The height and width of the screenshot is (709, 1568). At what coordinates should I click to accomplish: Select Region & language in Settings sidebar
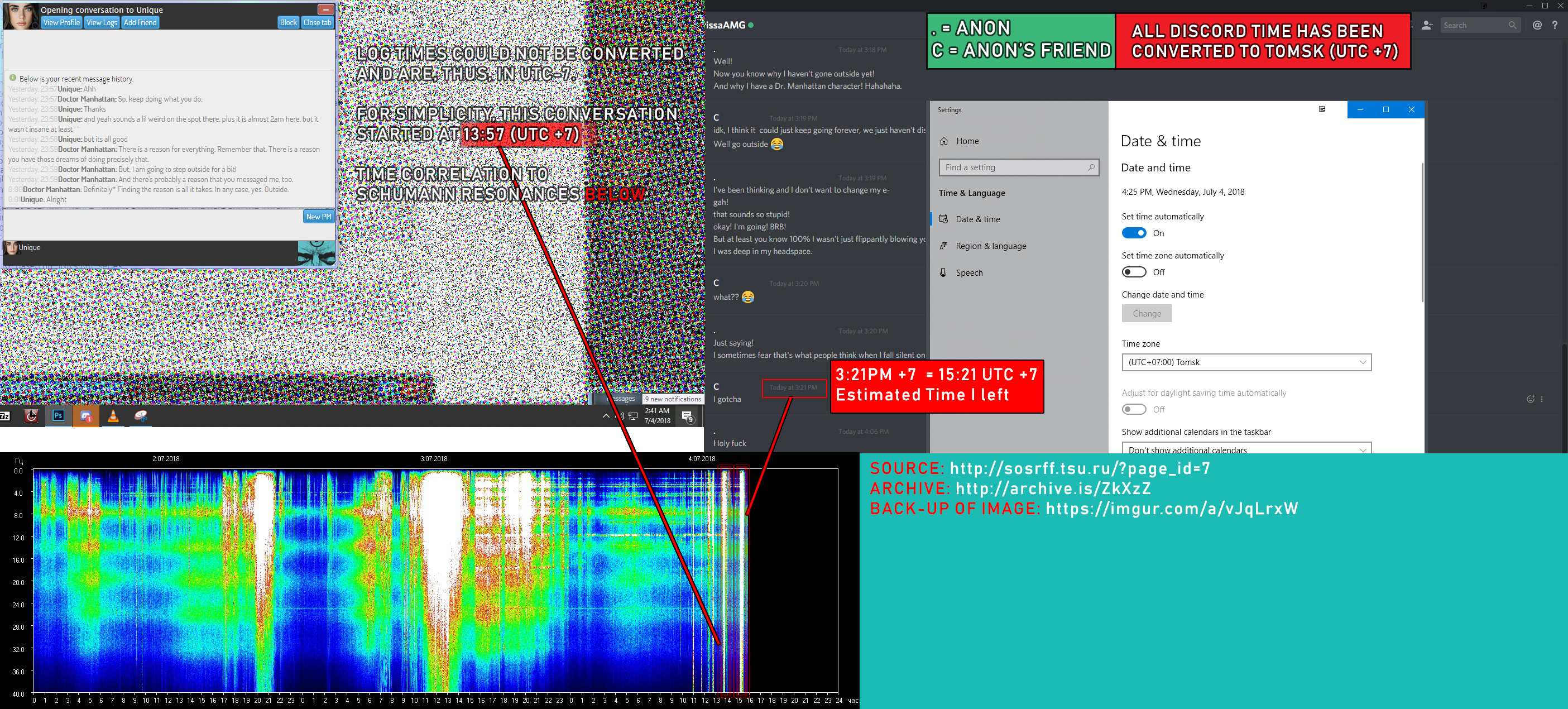[1018, 246]
